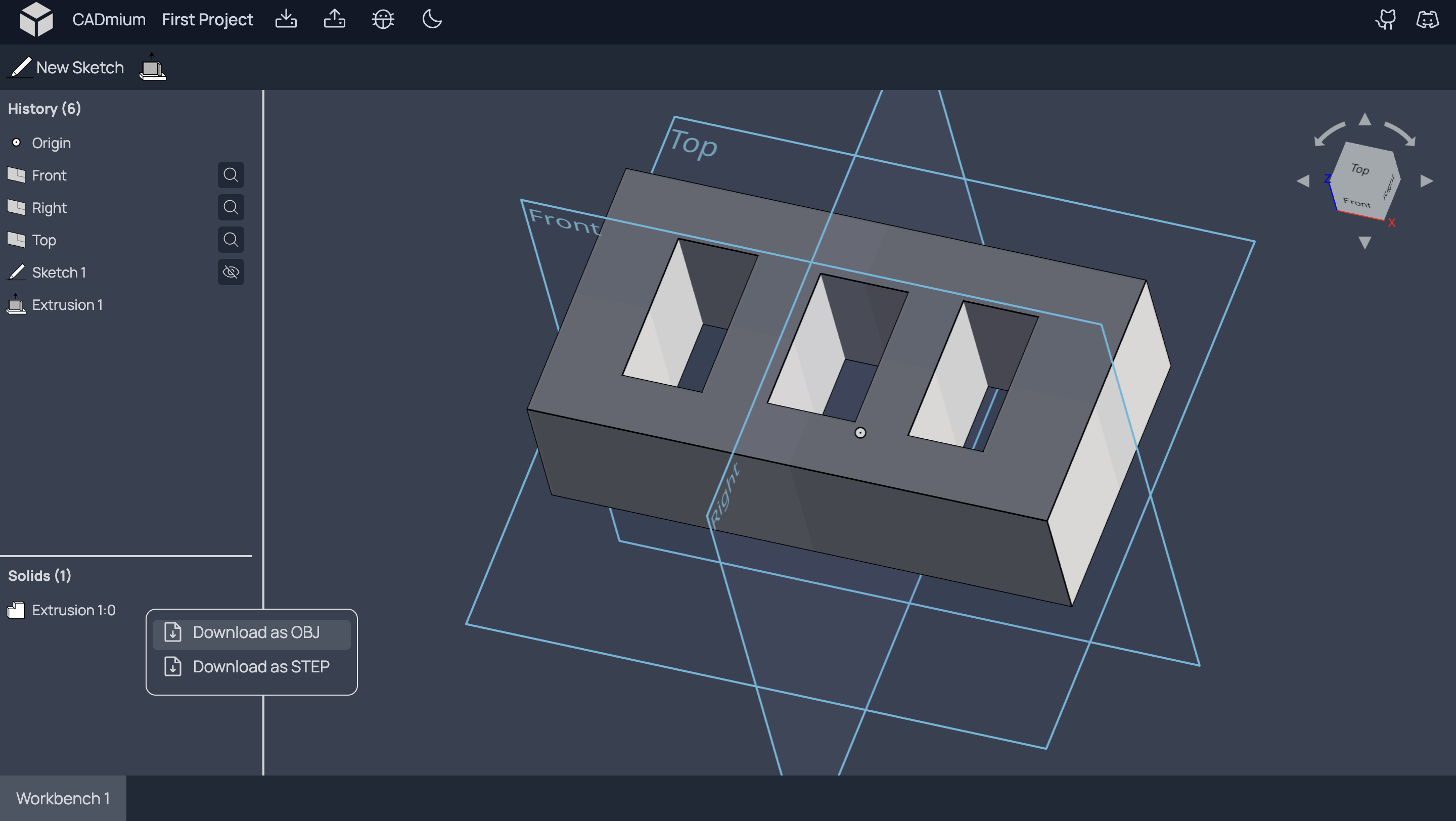Viewport: 1456px width, 821px height.
Task: Expand the Solids section in sidebar
Action: (x=39, y=575)
